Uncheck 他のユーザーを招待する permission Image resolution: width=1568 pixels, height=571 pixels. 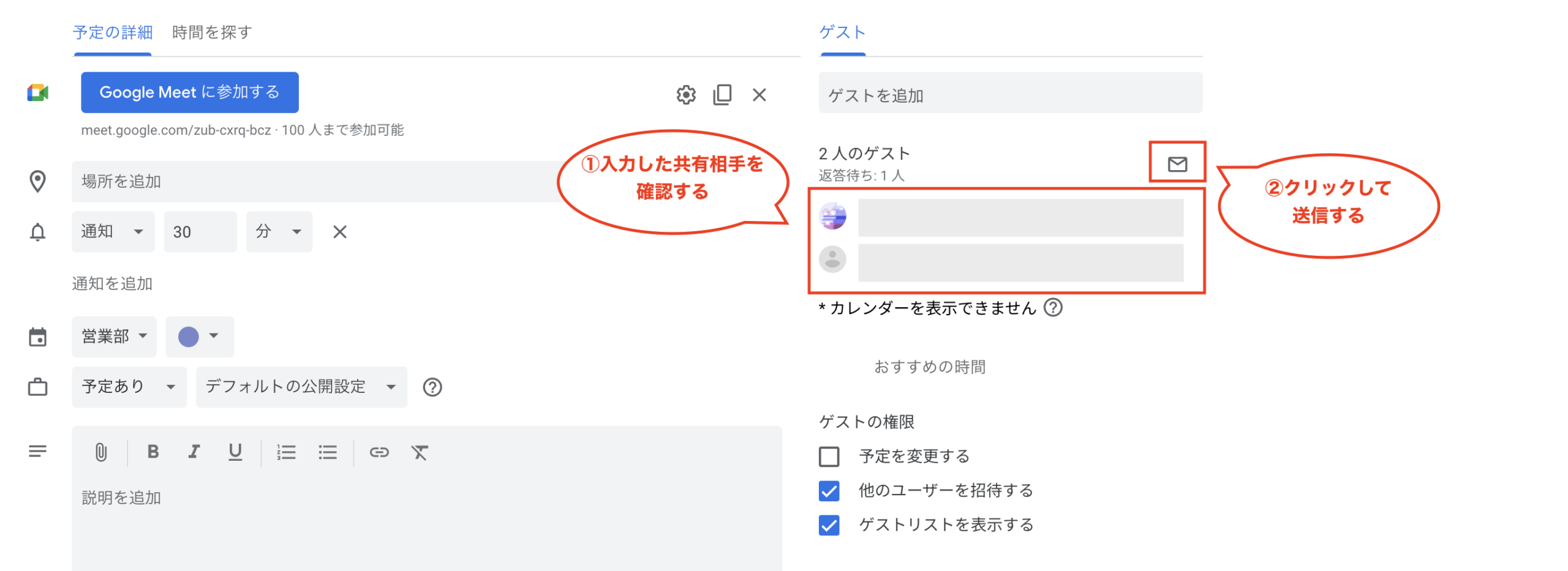pos(829,491)
